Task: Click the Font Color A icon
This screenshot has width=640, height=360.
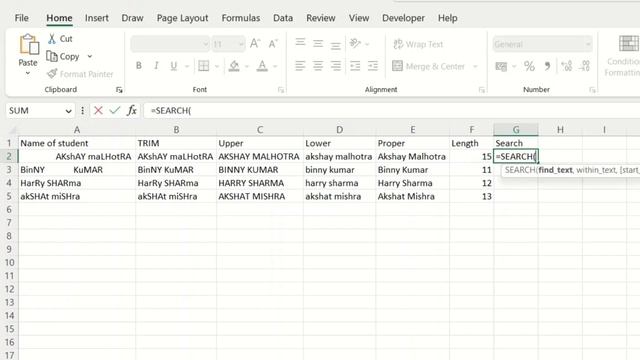Action: point(262,66)
